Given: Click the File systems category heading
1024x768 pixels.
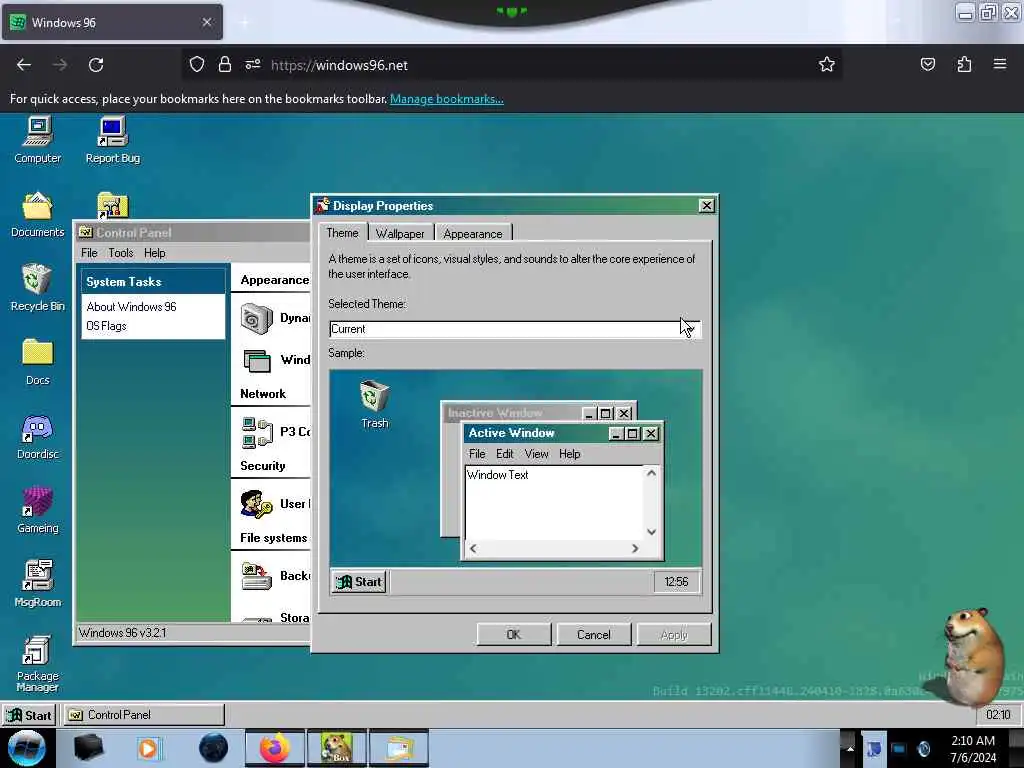Looking at the screenshot, I should pyautogui.click(x=273, y=538).
